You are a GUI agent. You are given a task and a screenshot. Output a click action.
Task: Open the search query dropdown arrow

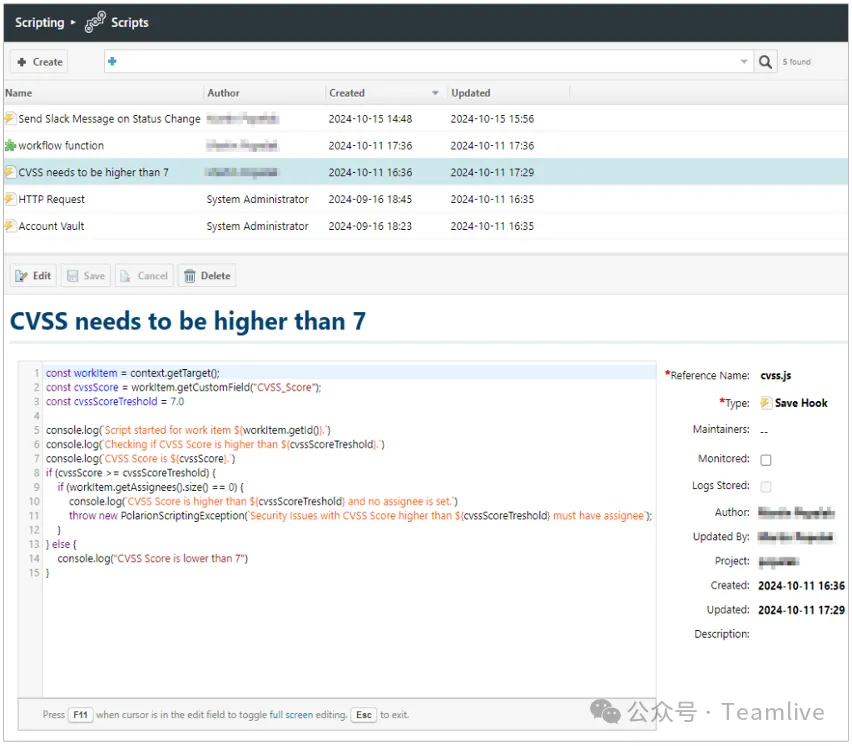point(744,61)
